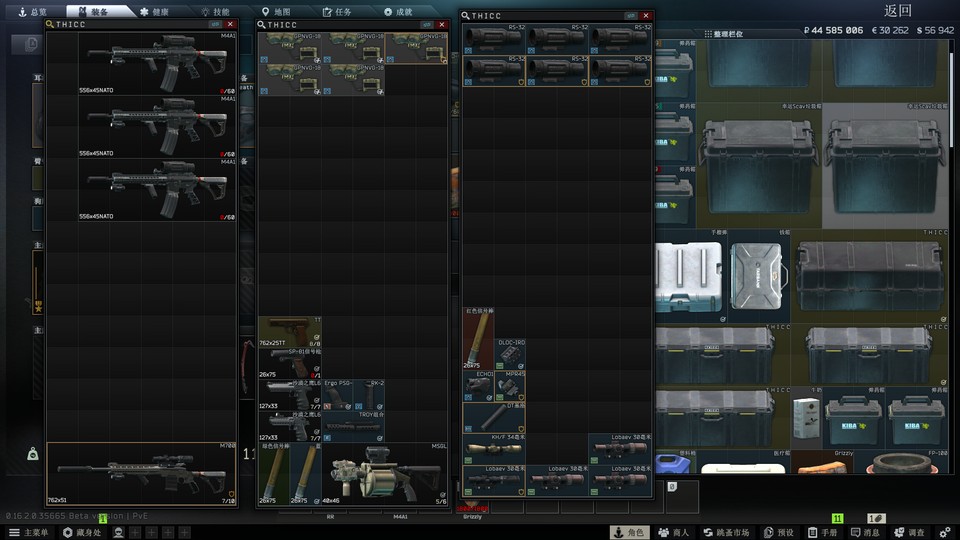The width and height of the screenshot is (960, 540).
Task: Click the Grizzly quick-slot label at bottom
Action: 473,517
